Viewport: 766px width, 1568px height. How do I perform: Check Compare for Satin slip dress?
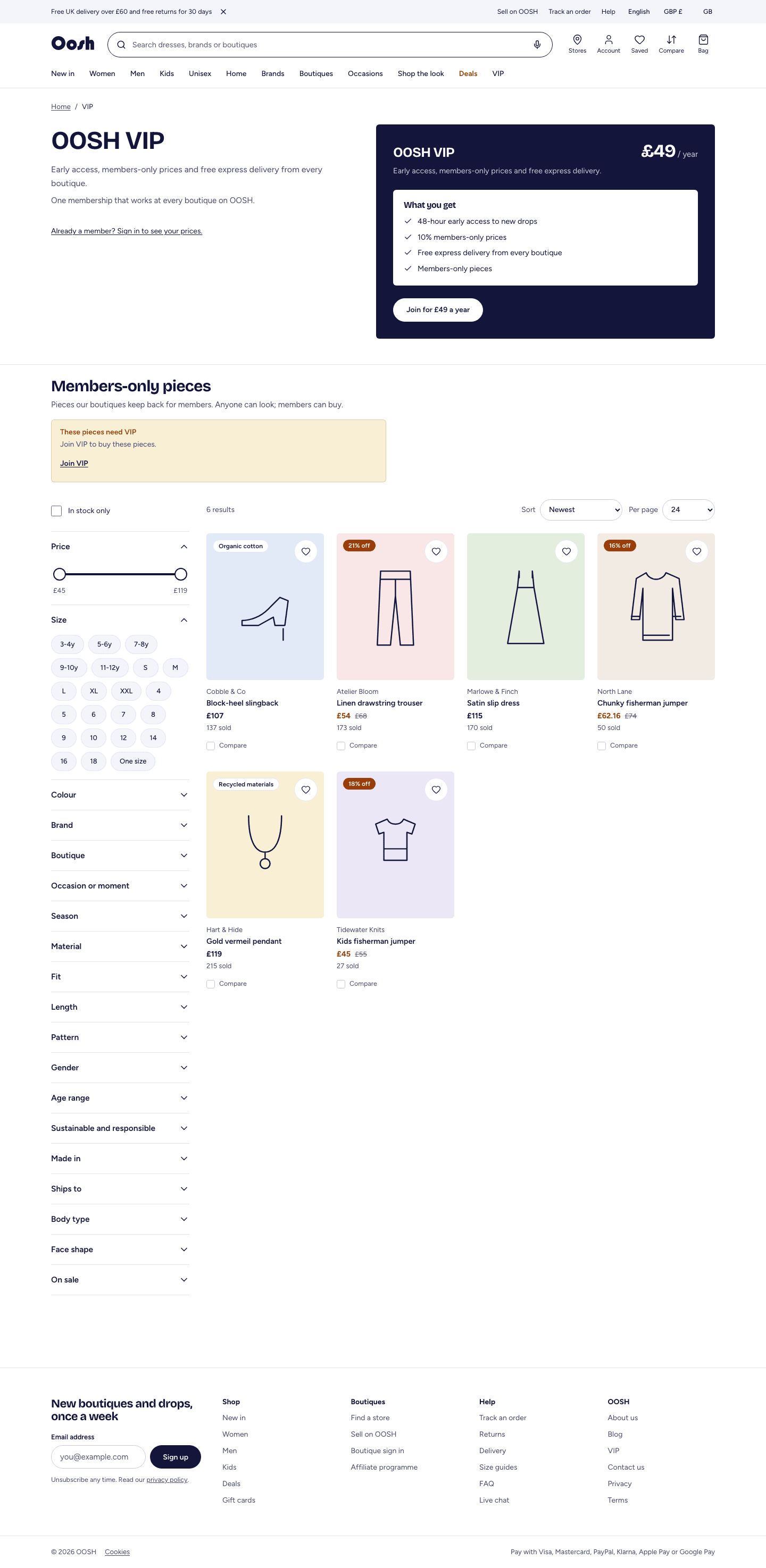tap(471, 745)
